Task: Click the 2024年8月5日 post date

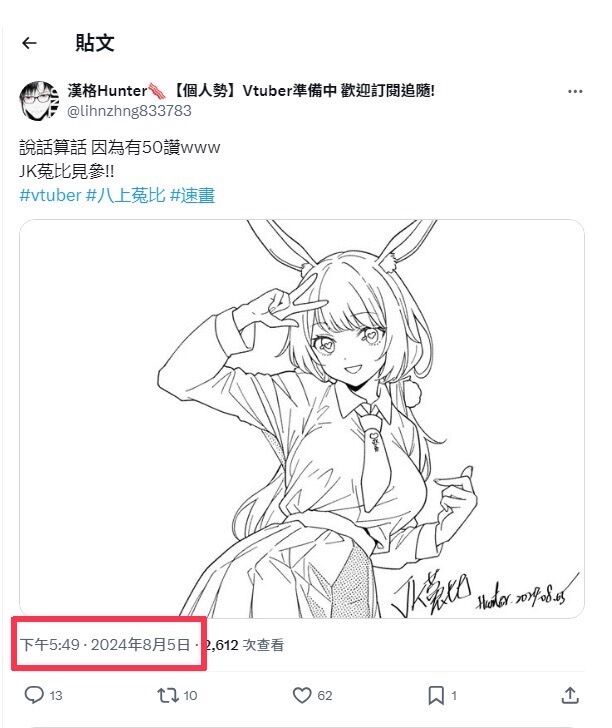Action: click(140, 644)
